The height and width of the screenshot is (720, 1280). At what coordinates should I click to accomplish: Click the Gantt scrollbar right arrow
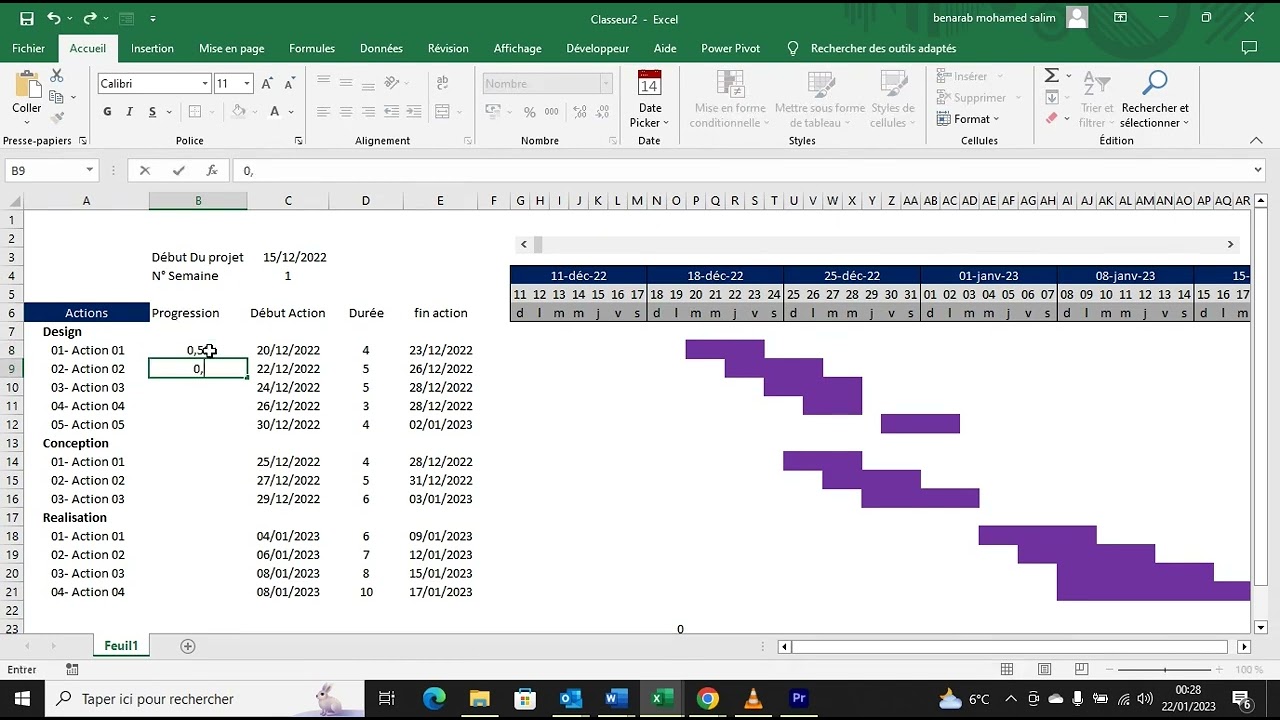pos(1230,244)
